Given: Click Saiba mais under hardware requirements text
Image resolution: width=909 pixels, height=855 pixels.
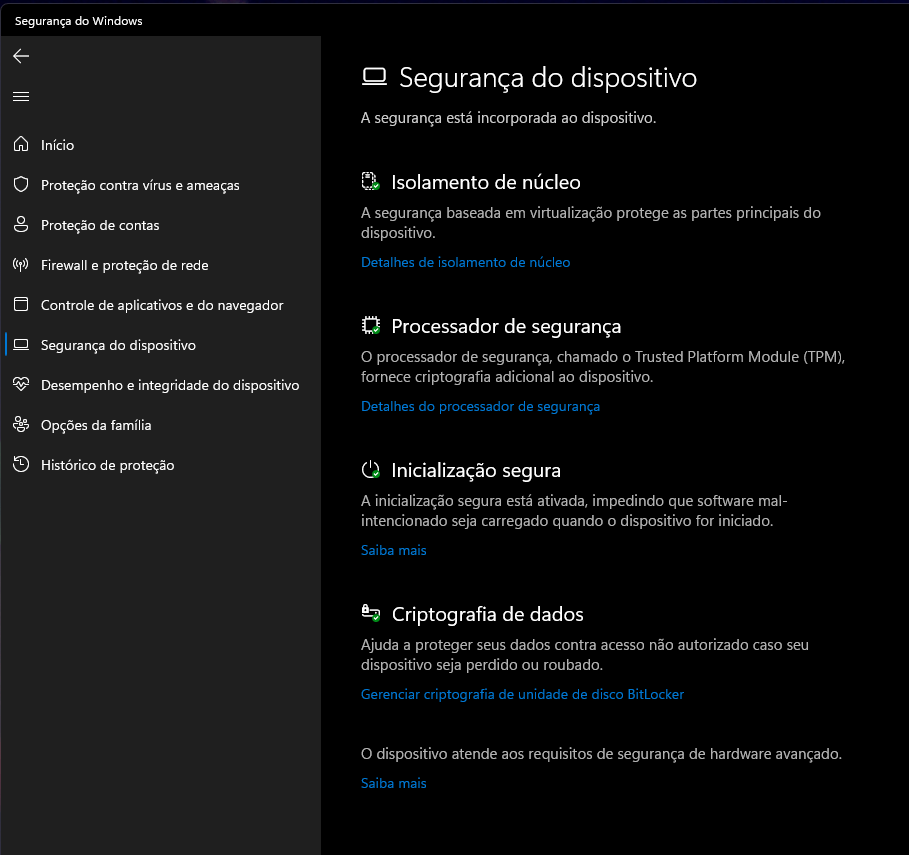Looking at the screenshot, I should pos(394,783).
